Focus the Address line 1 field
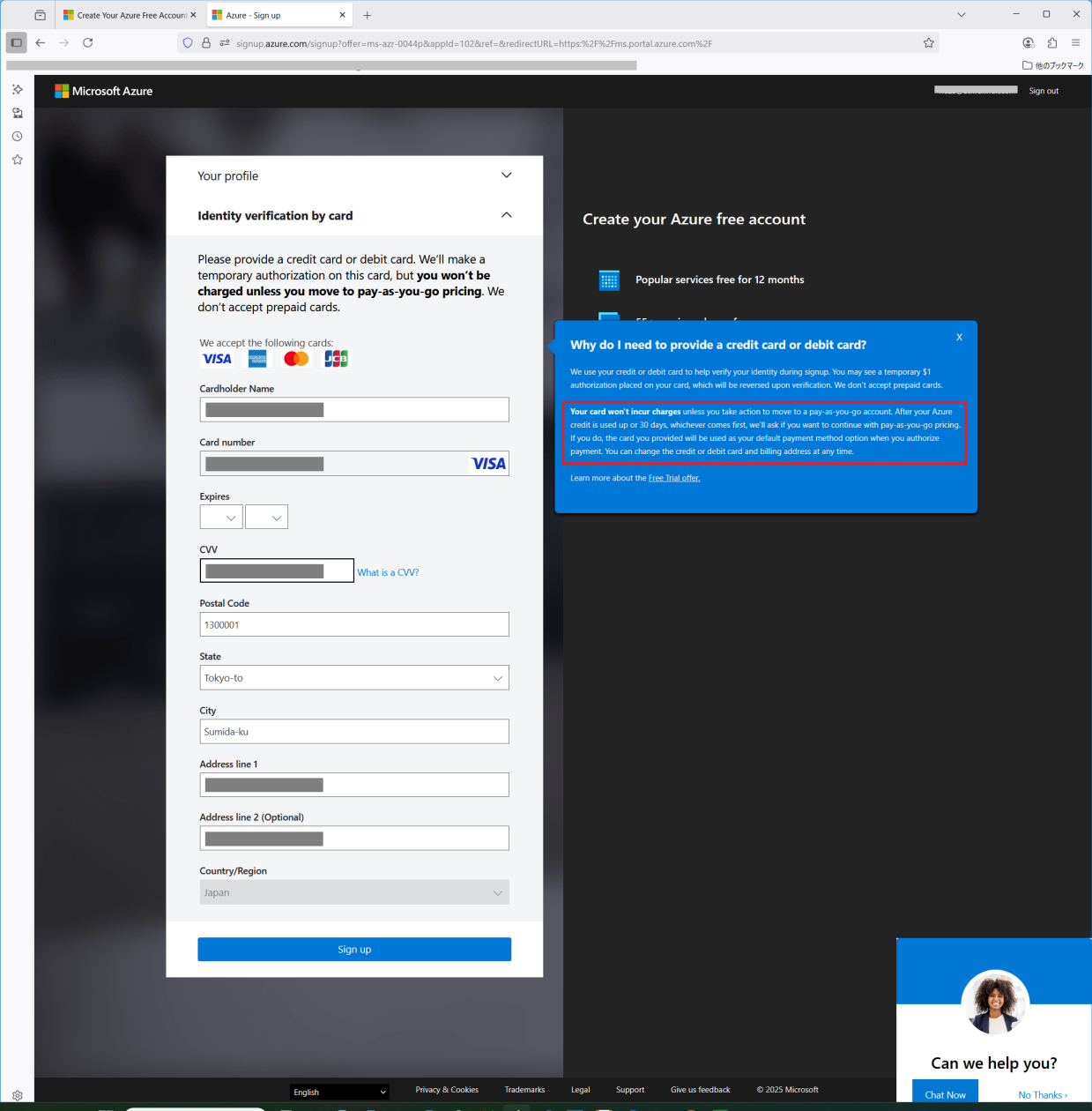1092x1111 pixels. [x=354, y=785]
